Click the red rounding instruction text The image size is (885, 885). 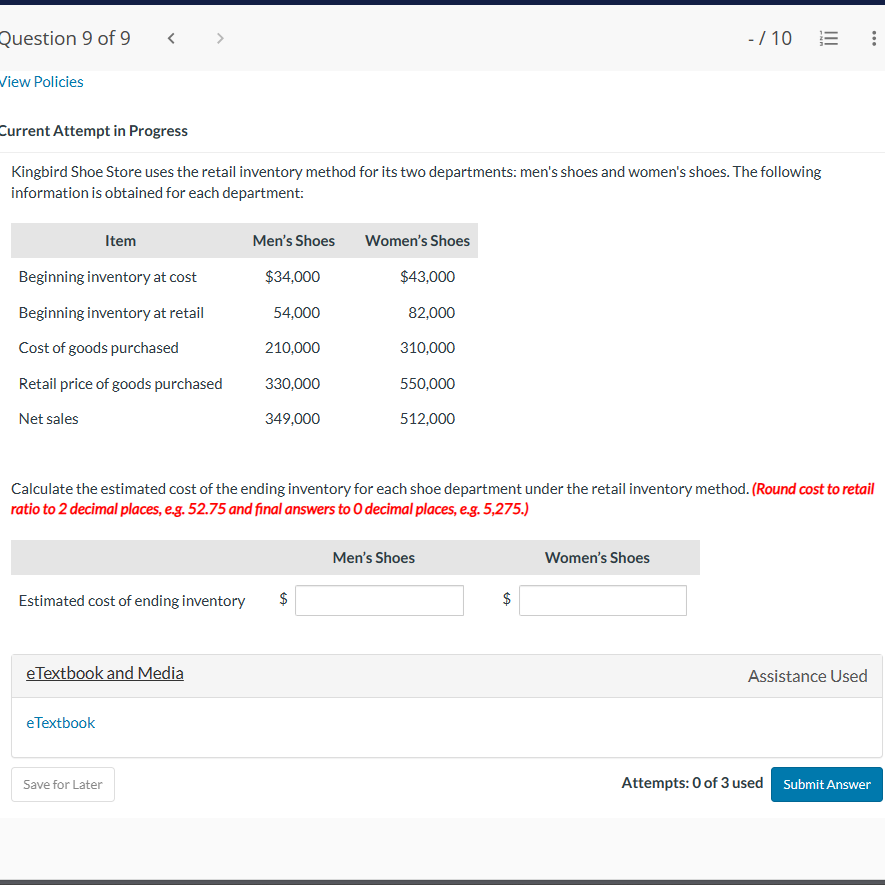pos(442,499)
